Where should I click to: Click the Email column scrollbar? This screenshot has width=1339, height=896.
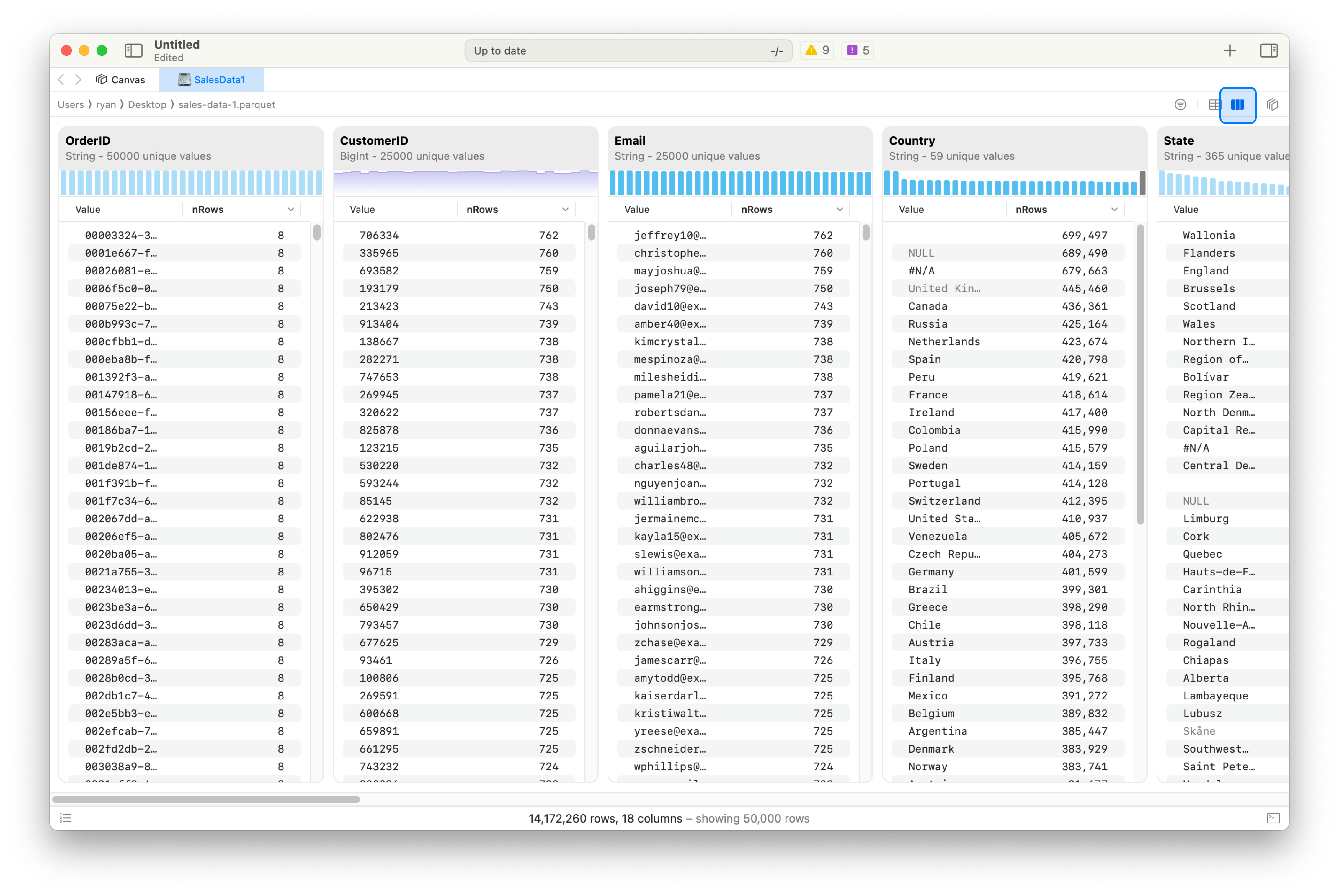click(866, 232)
